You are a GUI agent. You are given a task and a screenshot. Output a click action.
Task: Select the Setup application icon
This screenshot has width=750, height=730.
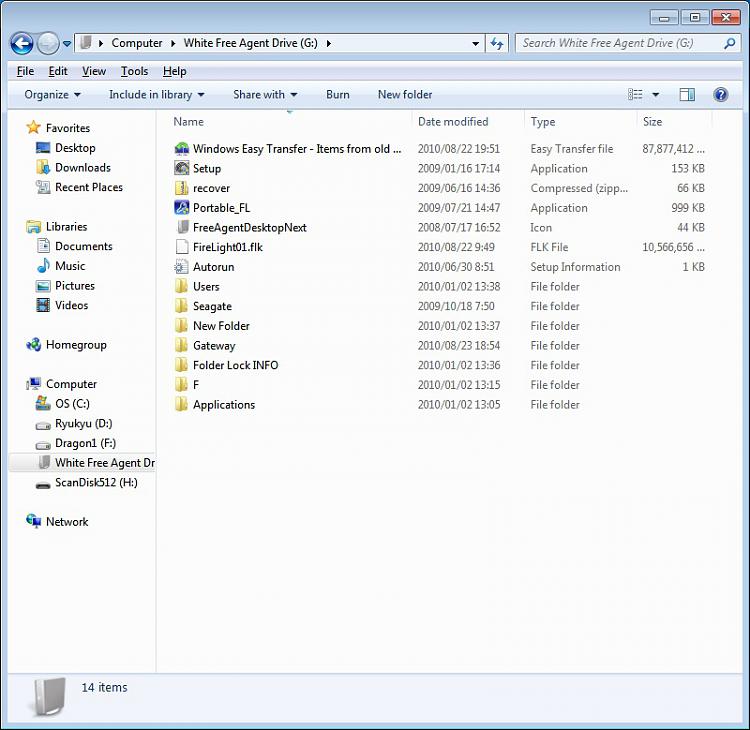coord(181,168)
